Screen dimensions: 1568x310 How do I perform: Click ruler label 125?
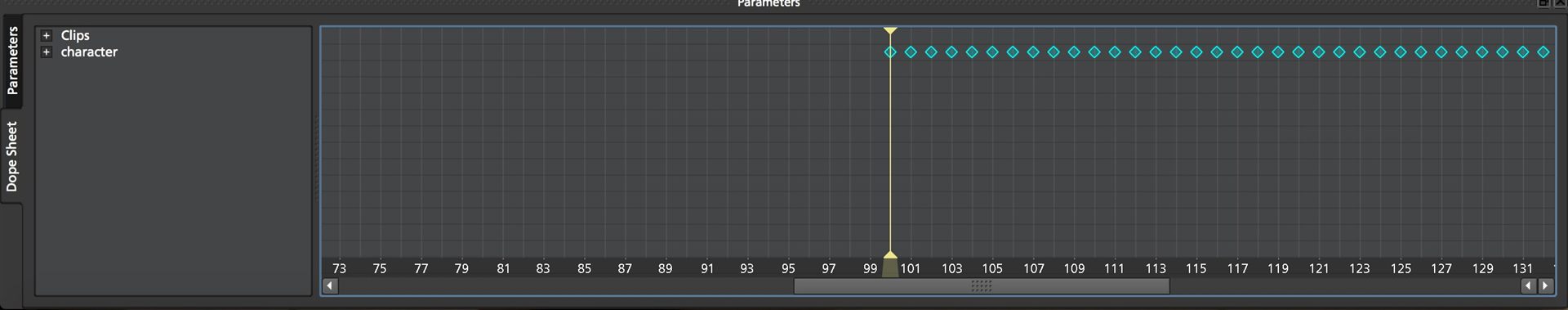pyautogui.click(x=1401, y=268)
